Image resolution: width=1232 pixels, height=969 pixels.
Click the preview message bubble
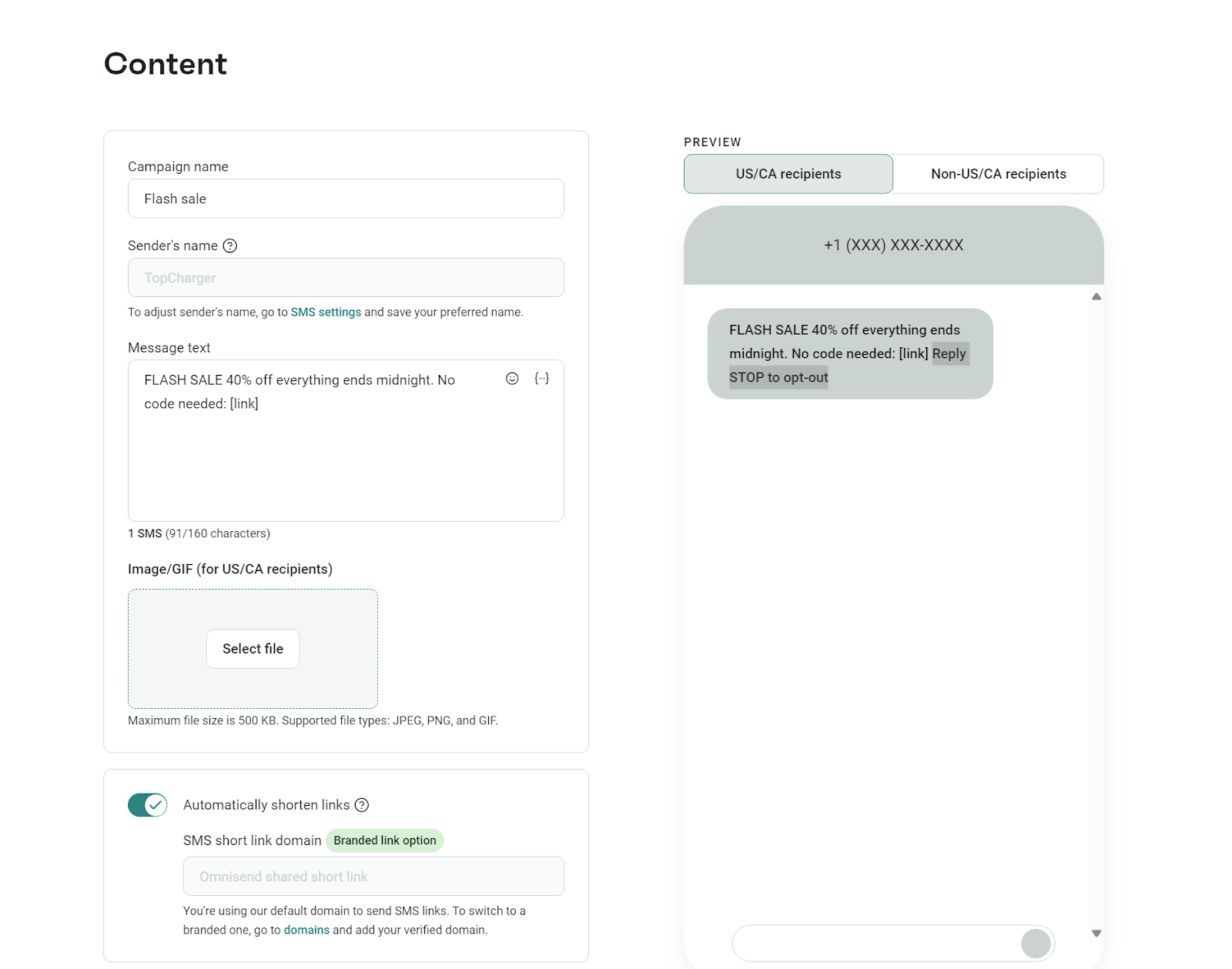coord(849,354)
